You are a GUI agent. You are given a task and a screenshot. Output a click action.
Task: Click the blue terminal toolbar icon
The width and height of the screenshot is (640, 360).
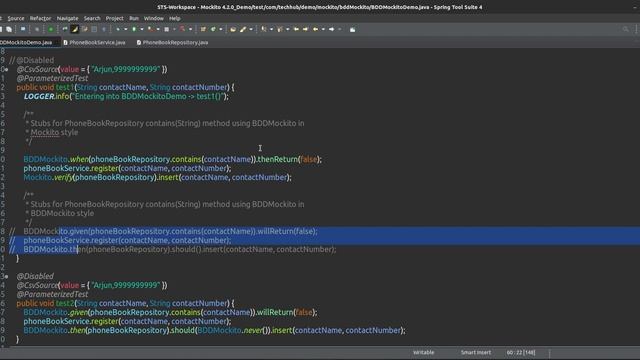[x=23, y=29]
